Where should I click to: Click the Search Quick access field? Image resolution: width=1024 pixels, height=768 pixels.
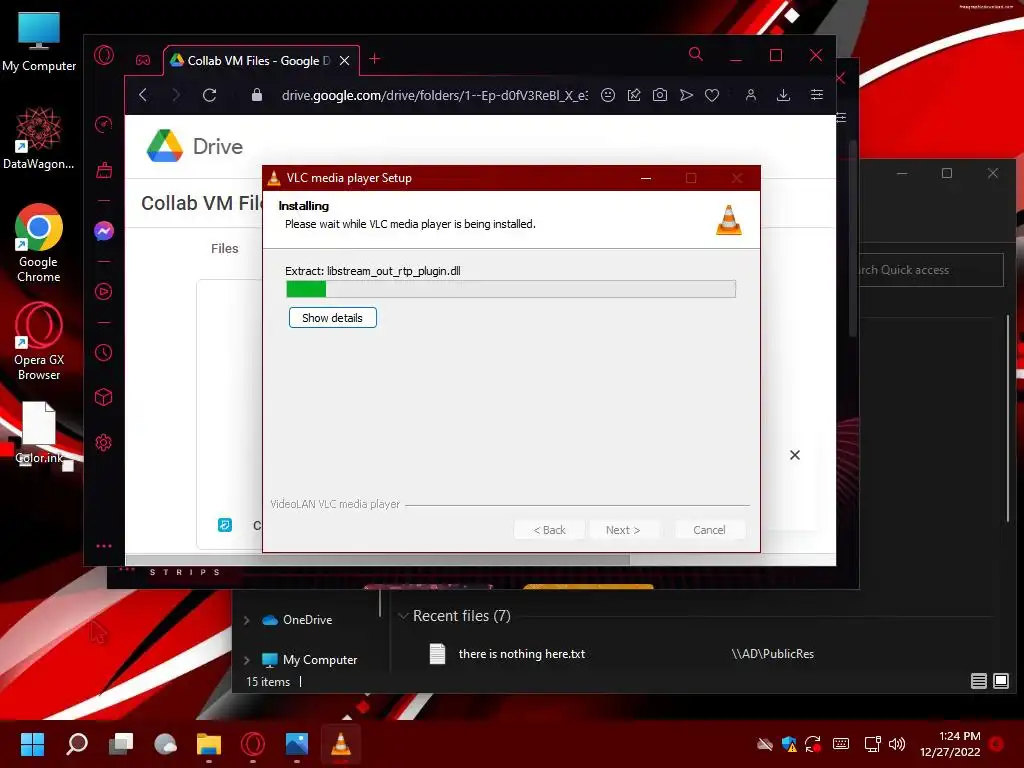pyautogui.click(x=930, y=270)
